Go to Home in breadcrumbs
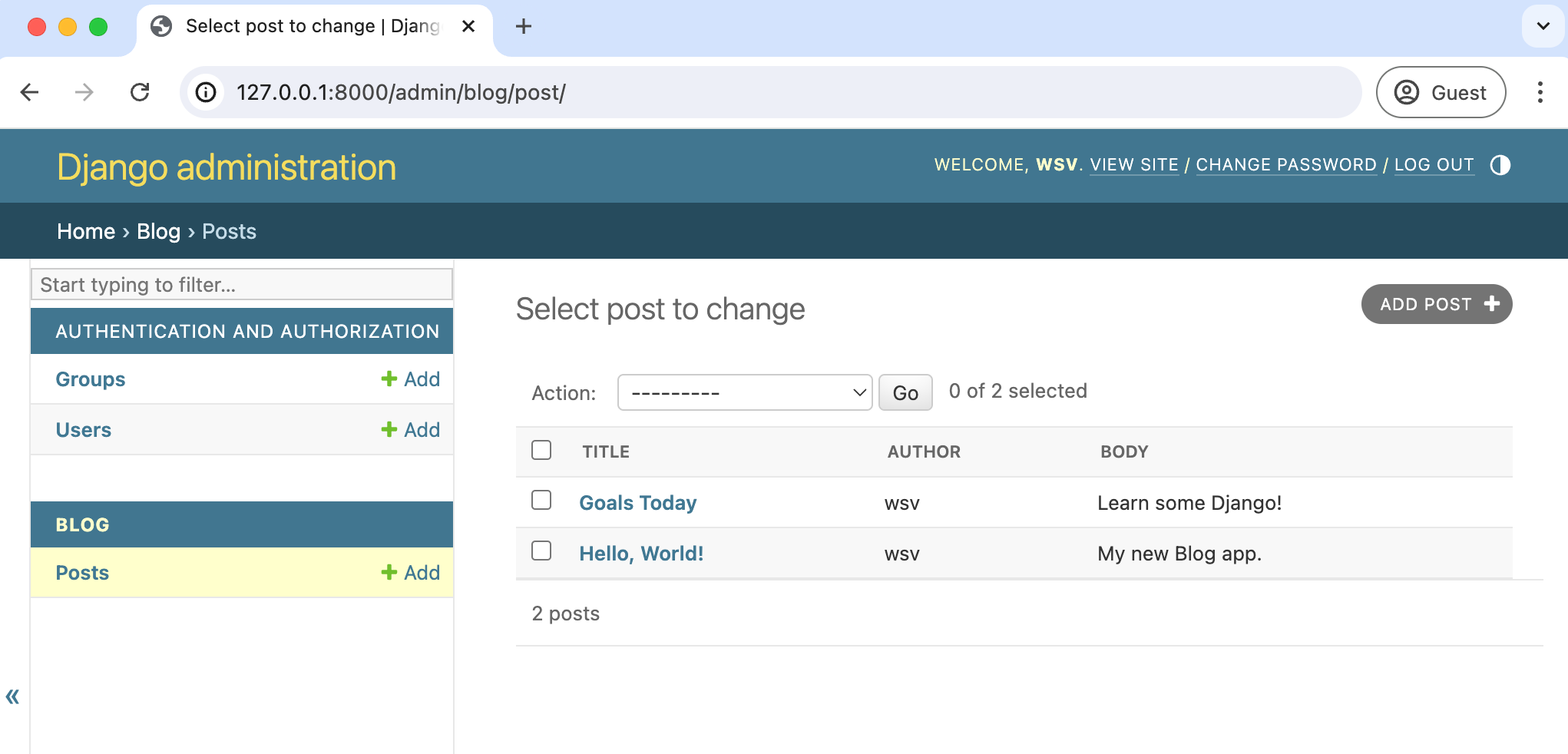 (86, 231)
